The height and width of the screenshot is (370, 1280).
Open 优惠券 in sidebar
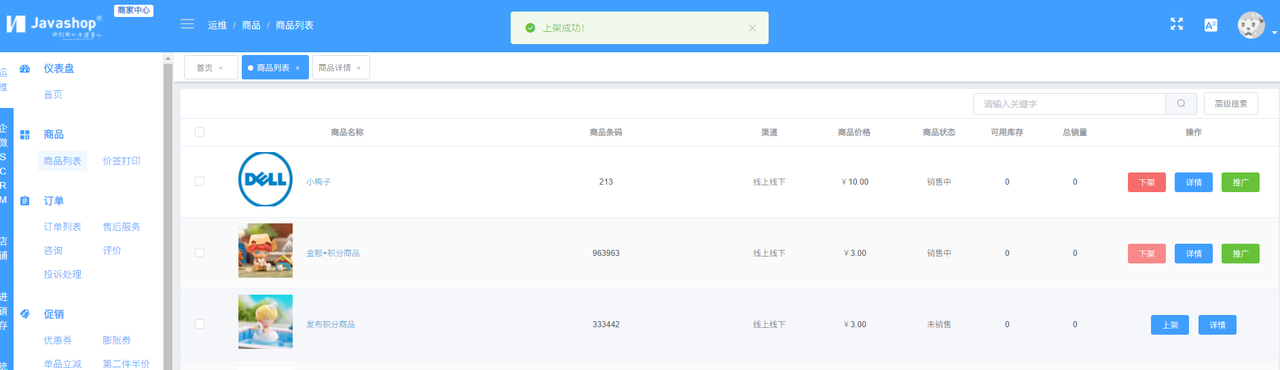pyautogui.click(x=58, y=340)
